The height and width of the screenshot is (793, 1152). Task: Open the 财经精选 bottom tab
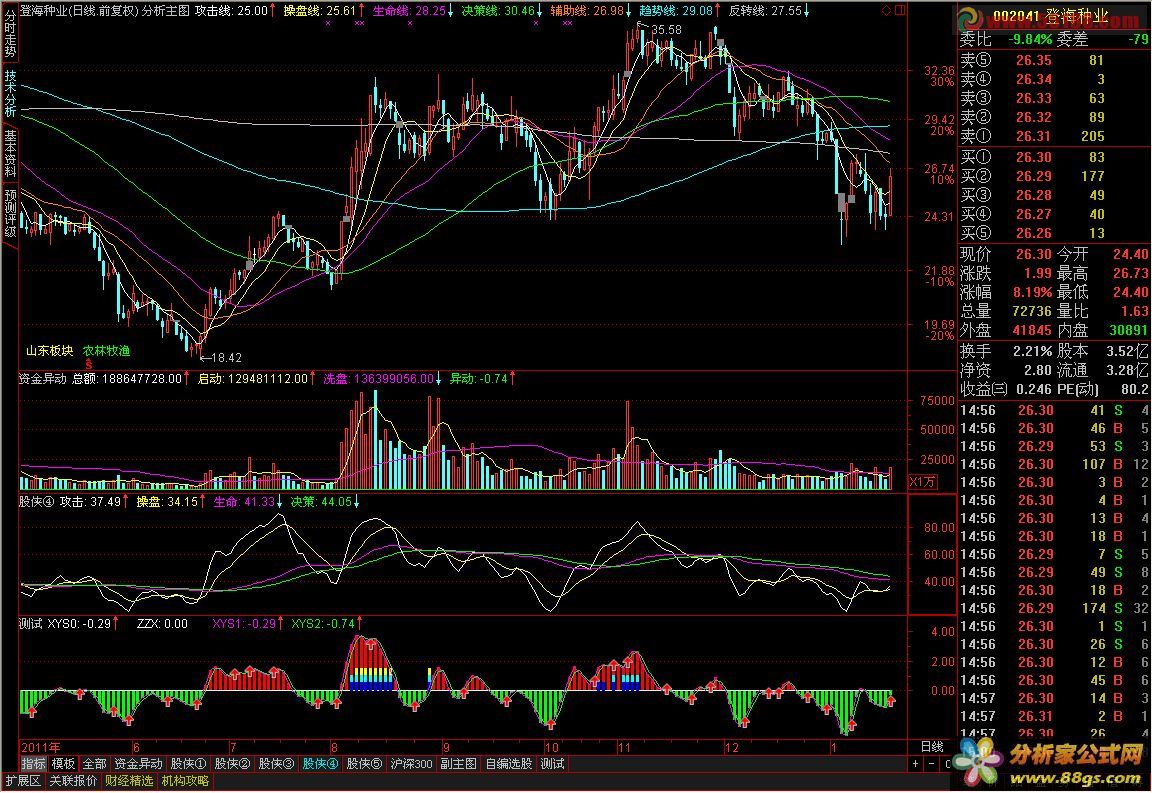tap(129, 781)
